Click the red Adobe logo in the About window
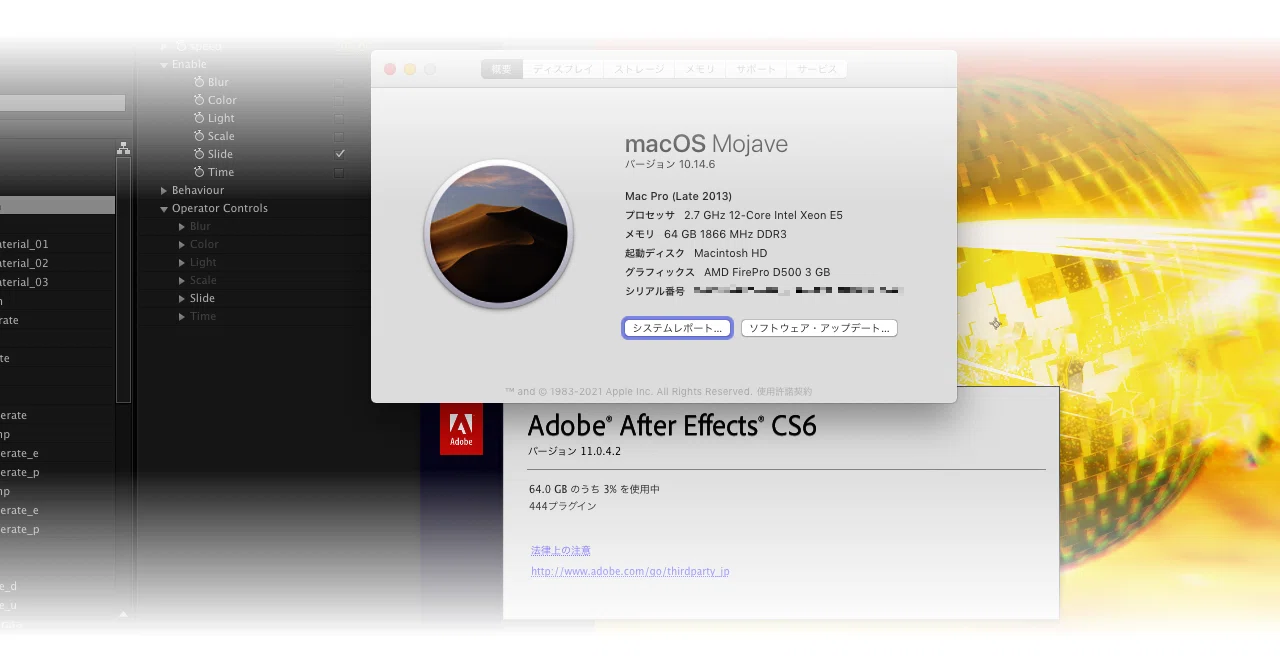Image resolution: width=1280 pixels, height=669 pixels. pos(461,429)
